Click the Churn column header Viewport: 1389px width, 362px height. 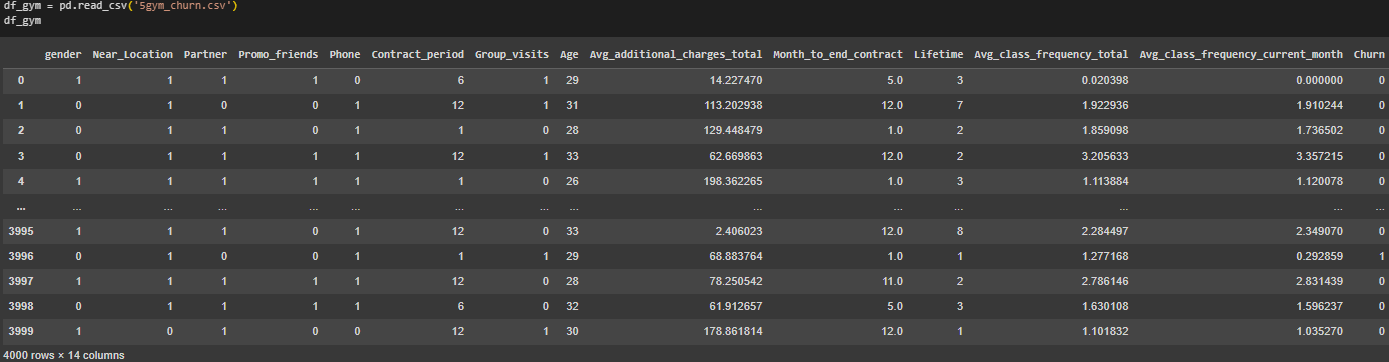tap(1368, 54)
